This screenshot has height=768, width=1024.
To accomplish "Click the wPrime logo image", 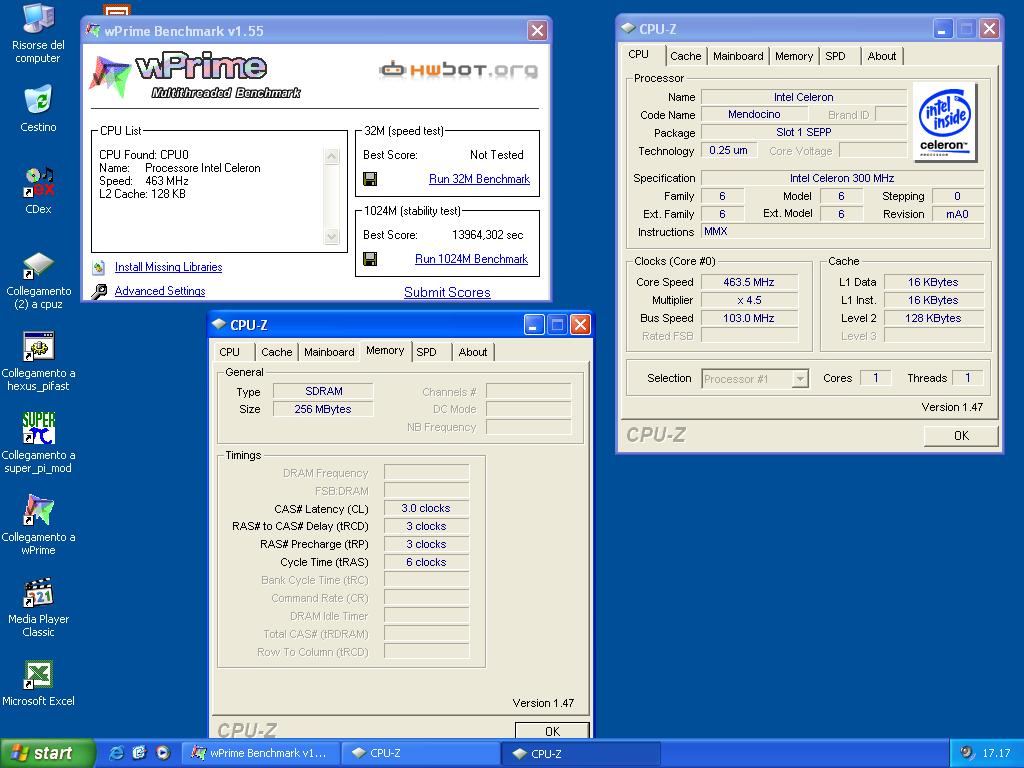I will (196, 75).
